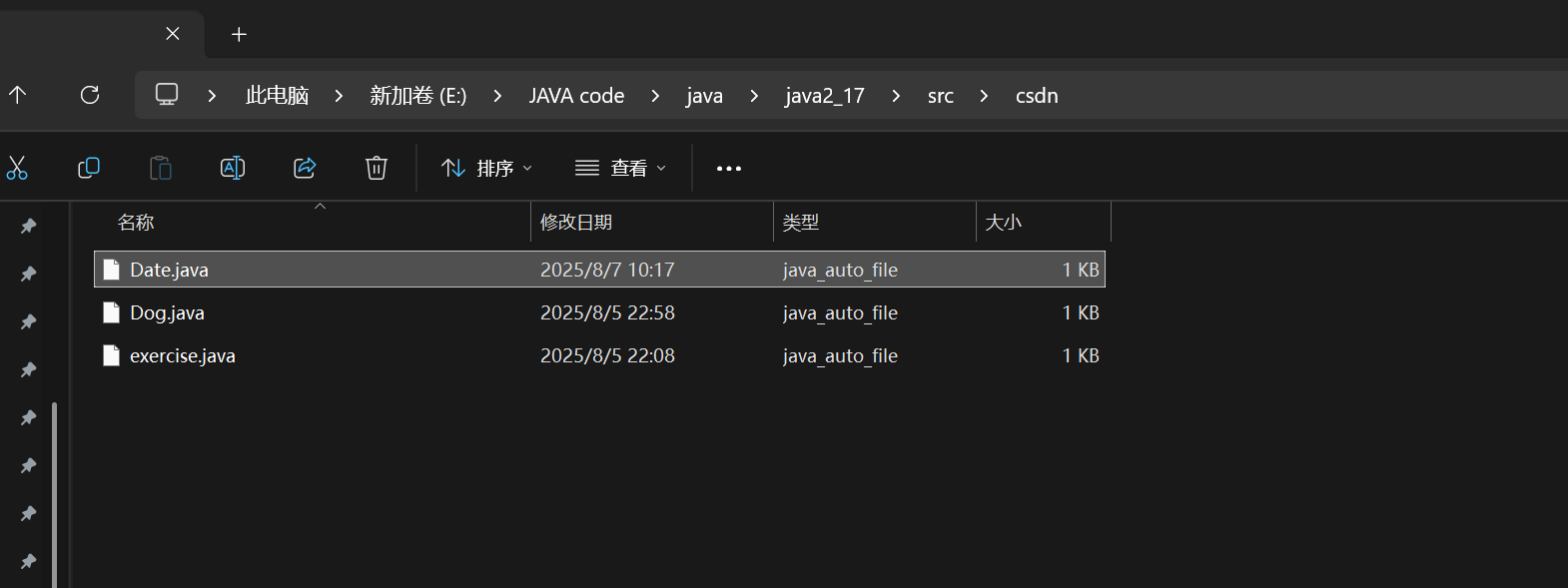
Task: Expand chevron between src and csdn
Action: (984, 96)
